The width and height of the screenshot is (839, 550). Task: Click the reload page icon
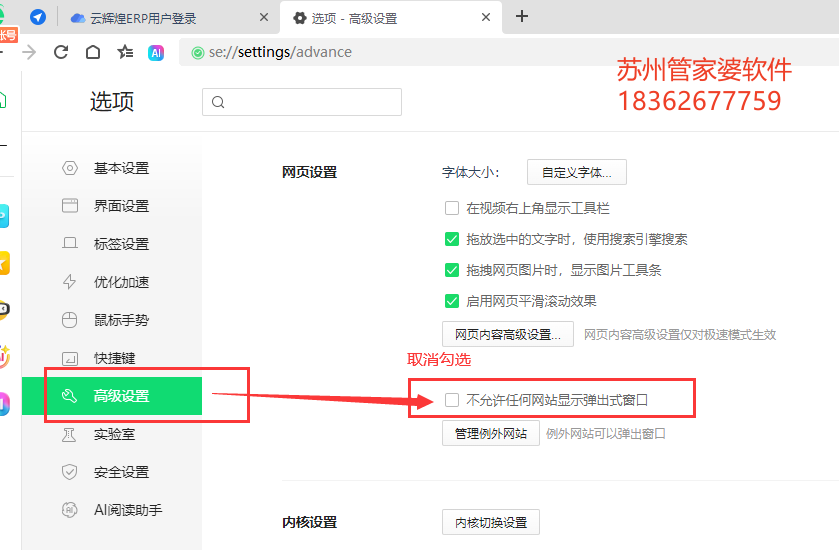click(x=61, y=52)
